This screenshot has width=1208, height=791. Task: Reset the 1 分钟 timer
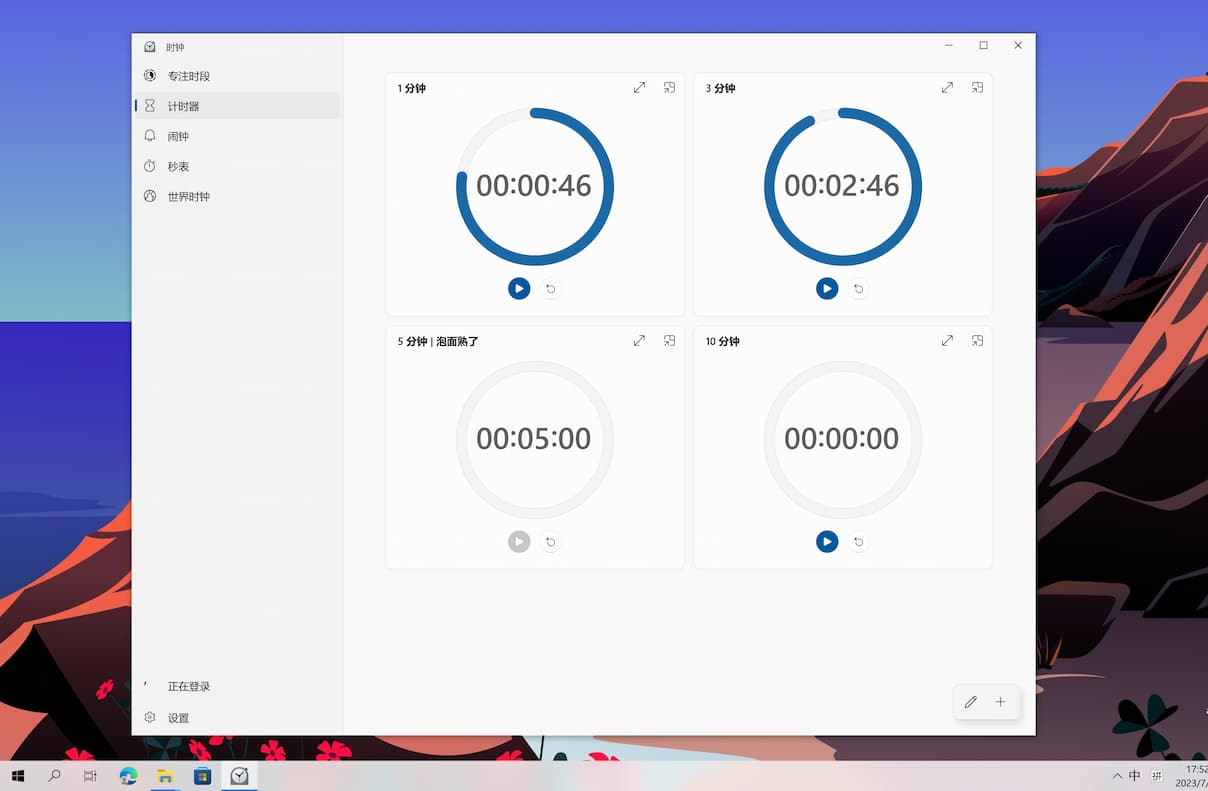550,289
